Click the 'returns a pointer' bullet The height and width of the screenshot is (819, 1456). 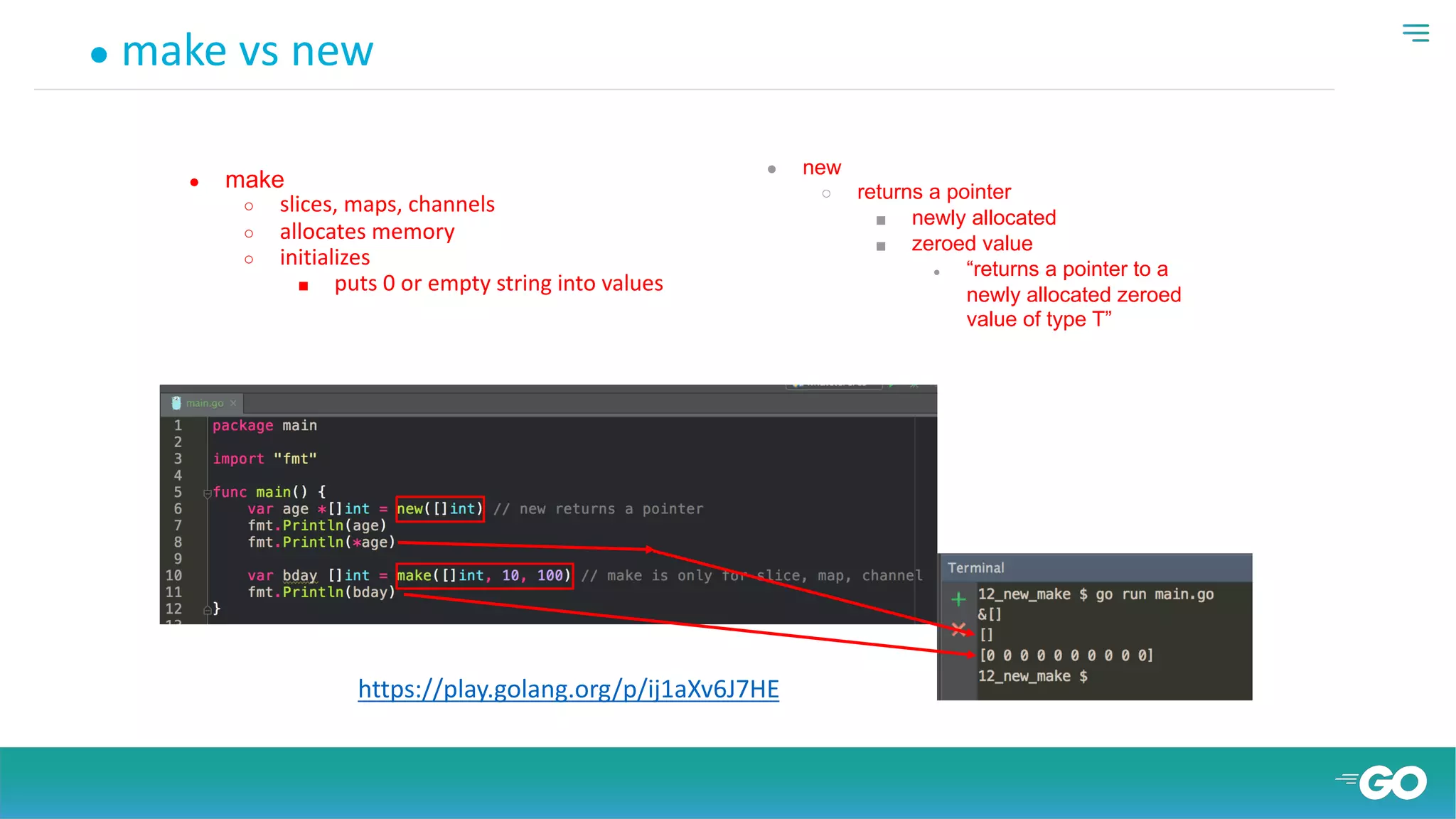(x=933, y=192)
